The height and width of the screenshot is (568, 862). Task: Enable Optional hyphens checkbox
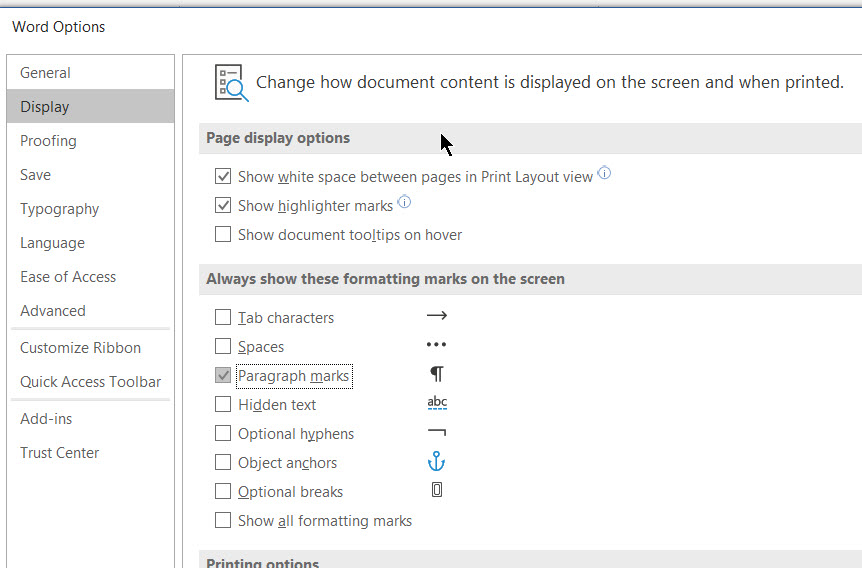click(x=223, y=433)
